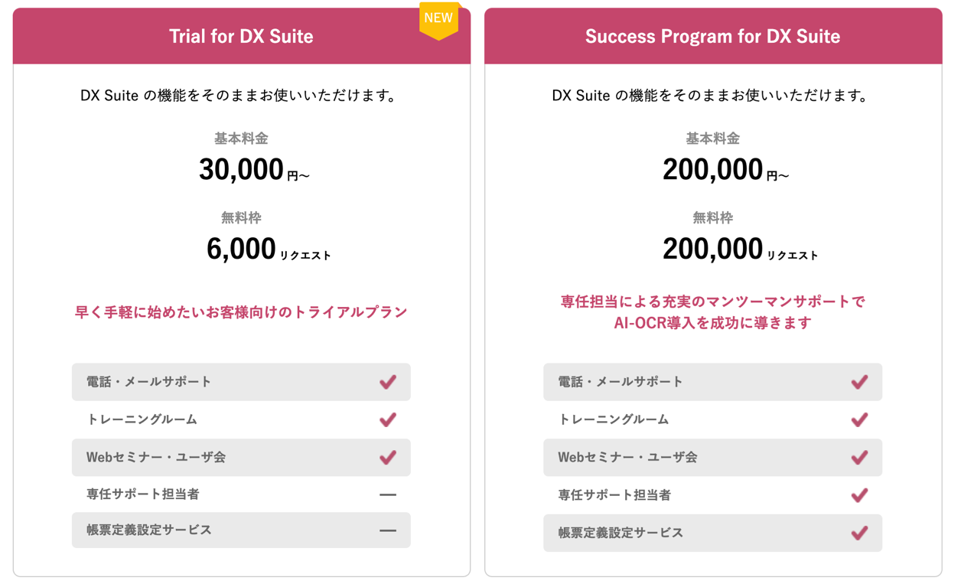Click the 6,000 リクエスト free quota
This screenshot has height=584, width=961.
267,250
